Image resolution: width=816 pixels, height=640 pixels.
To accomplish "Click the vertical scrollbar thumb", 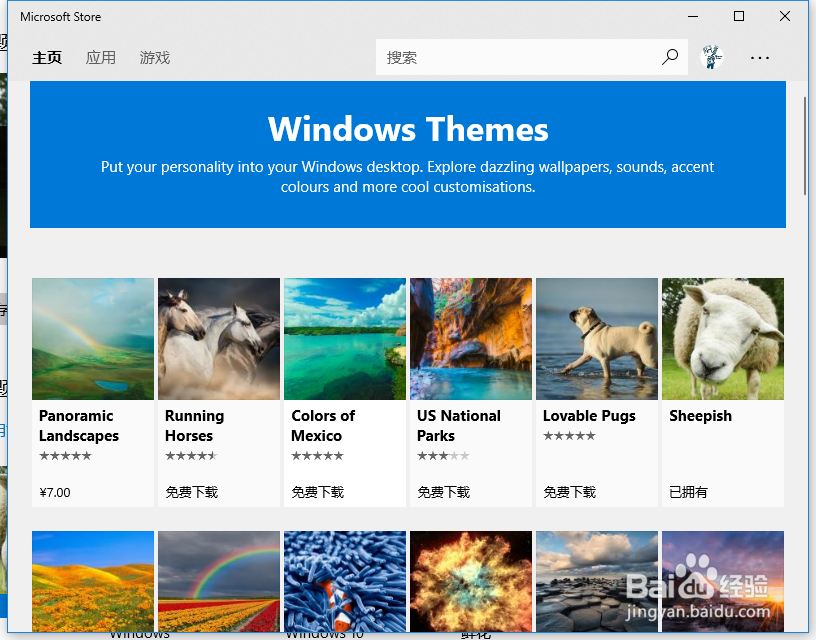I will 807,146.
